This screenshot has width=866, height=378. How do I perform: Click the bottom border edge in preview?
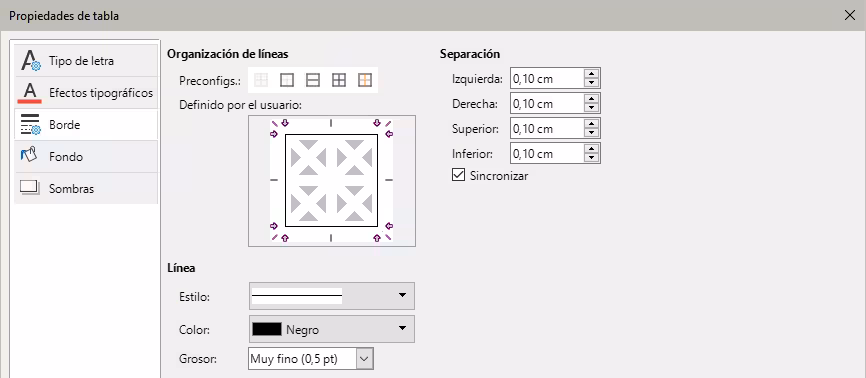(x=331, y=226)
